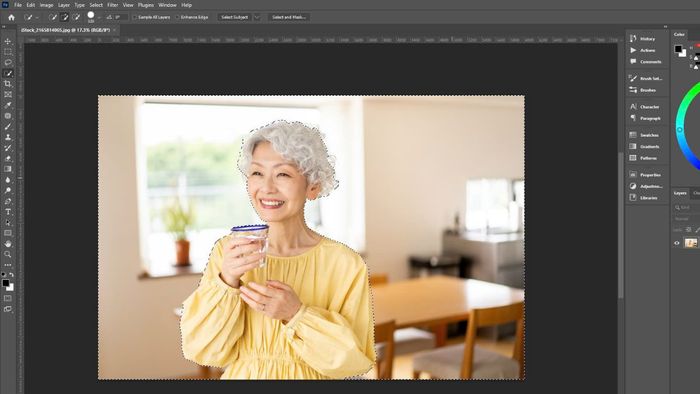Expand the Select Subject options arrow
Viewport: 700px width, 394px height.
click(x=257, y=17)
